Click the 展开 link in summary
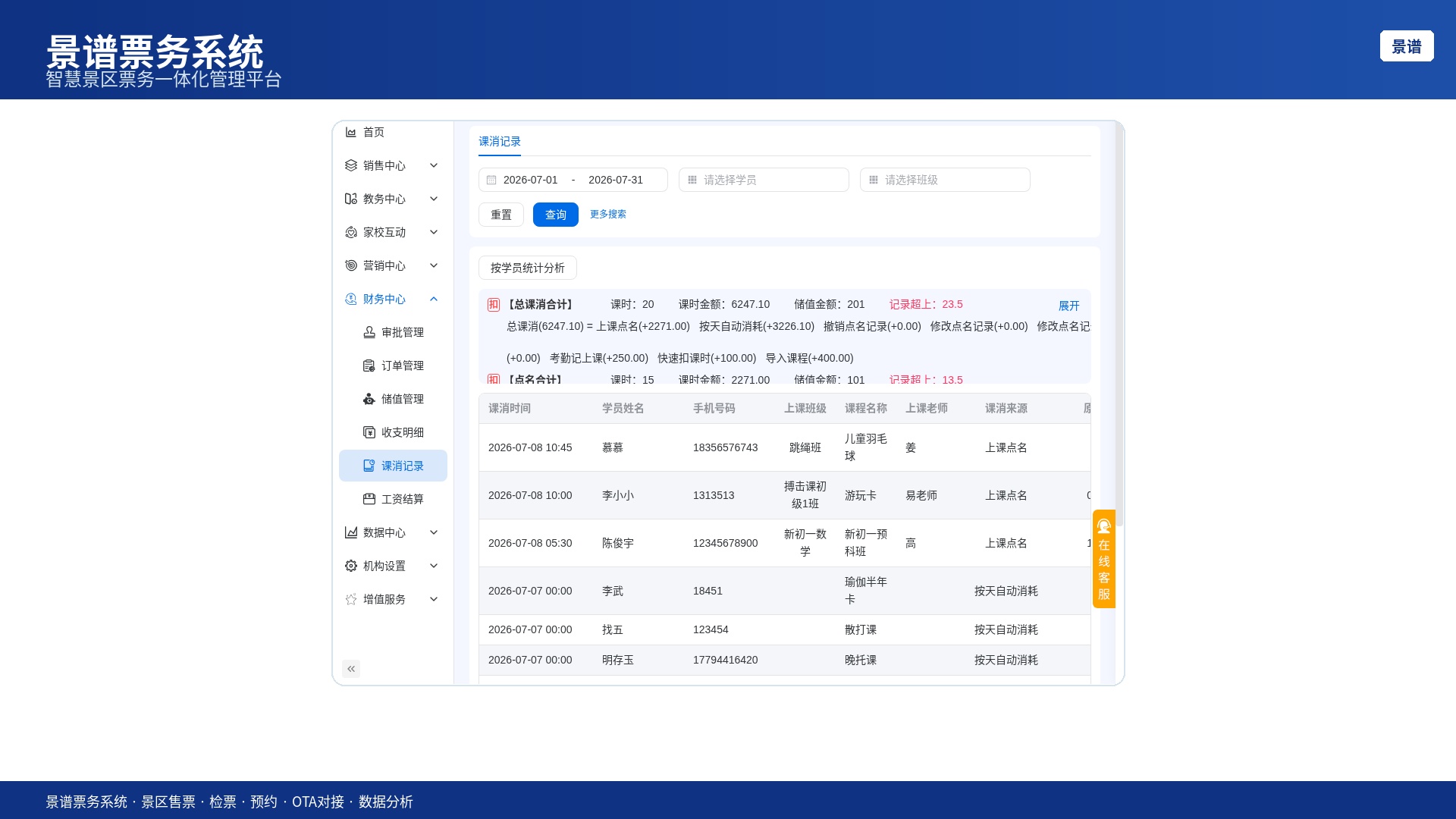 tap(1069, 306)
